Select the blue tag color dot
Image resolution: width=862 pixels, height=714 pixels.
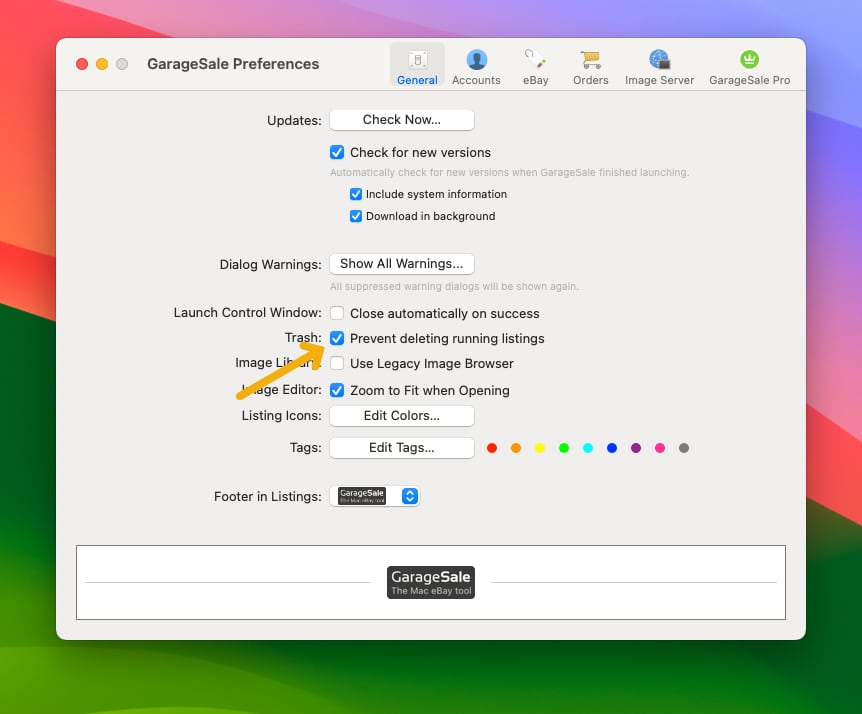(612, 448)
